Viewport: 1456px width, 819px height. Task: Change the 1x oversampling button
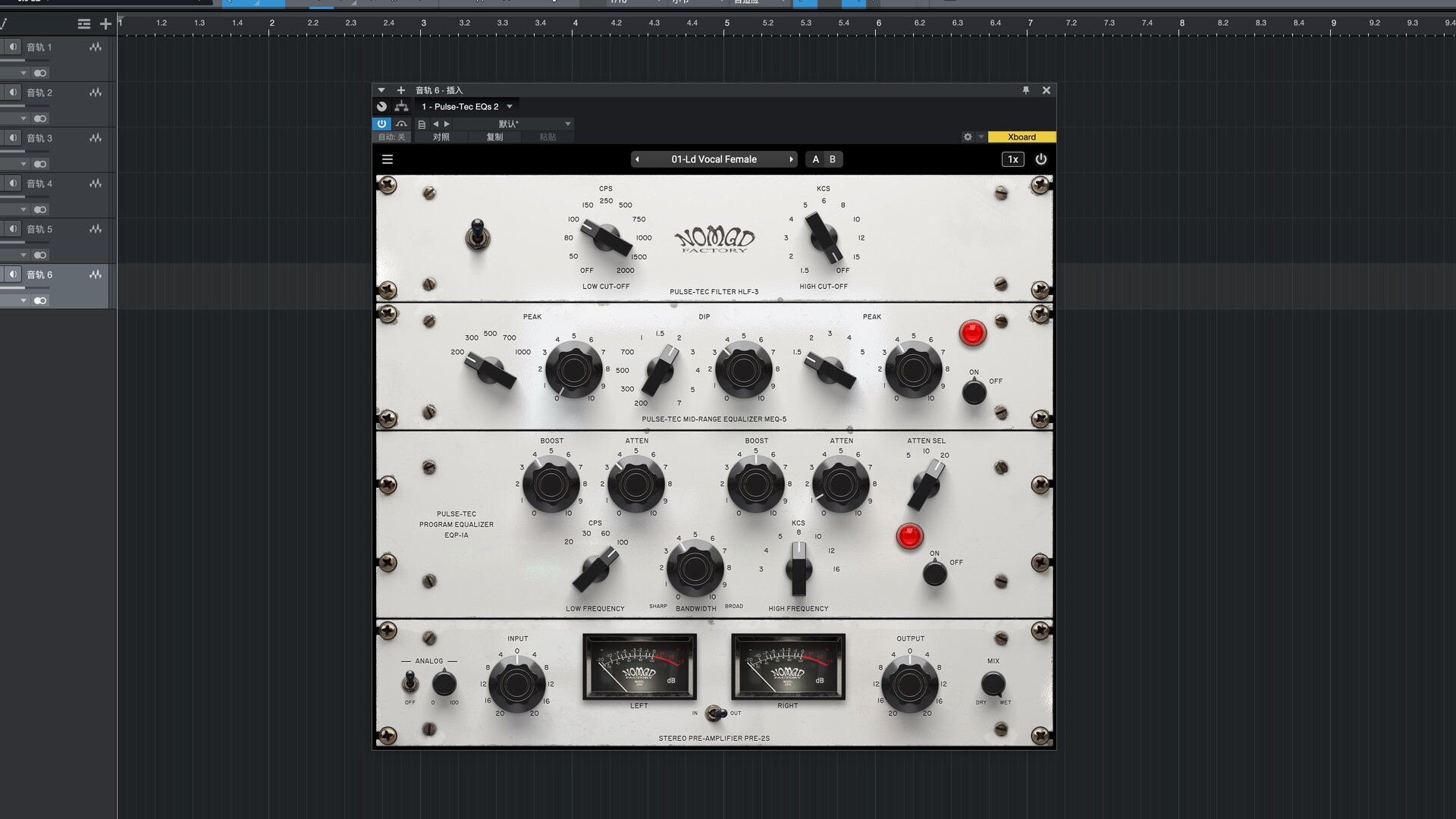(x=1013, y=159)
